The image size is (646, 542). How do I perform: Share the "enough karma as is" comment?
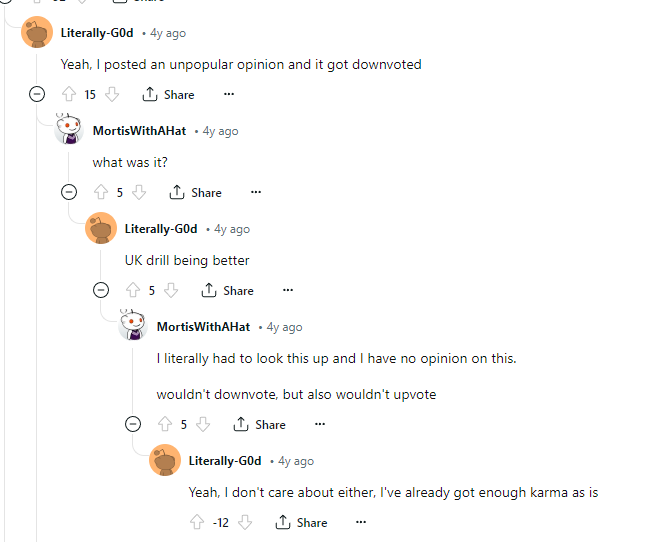(x=301, y=522)
